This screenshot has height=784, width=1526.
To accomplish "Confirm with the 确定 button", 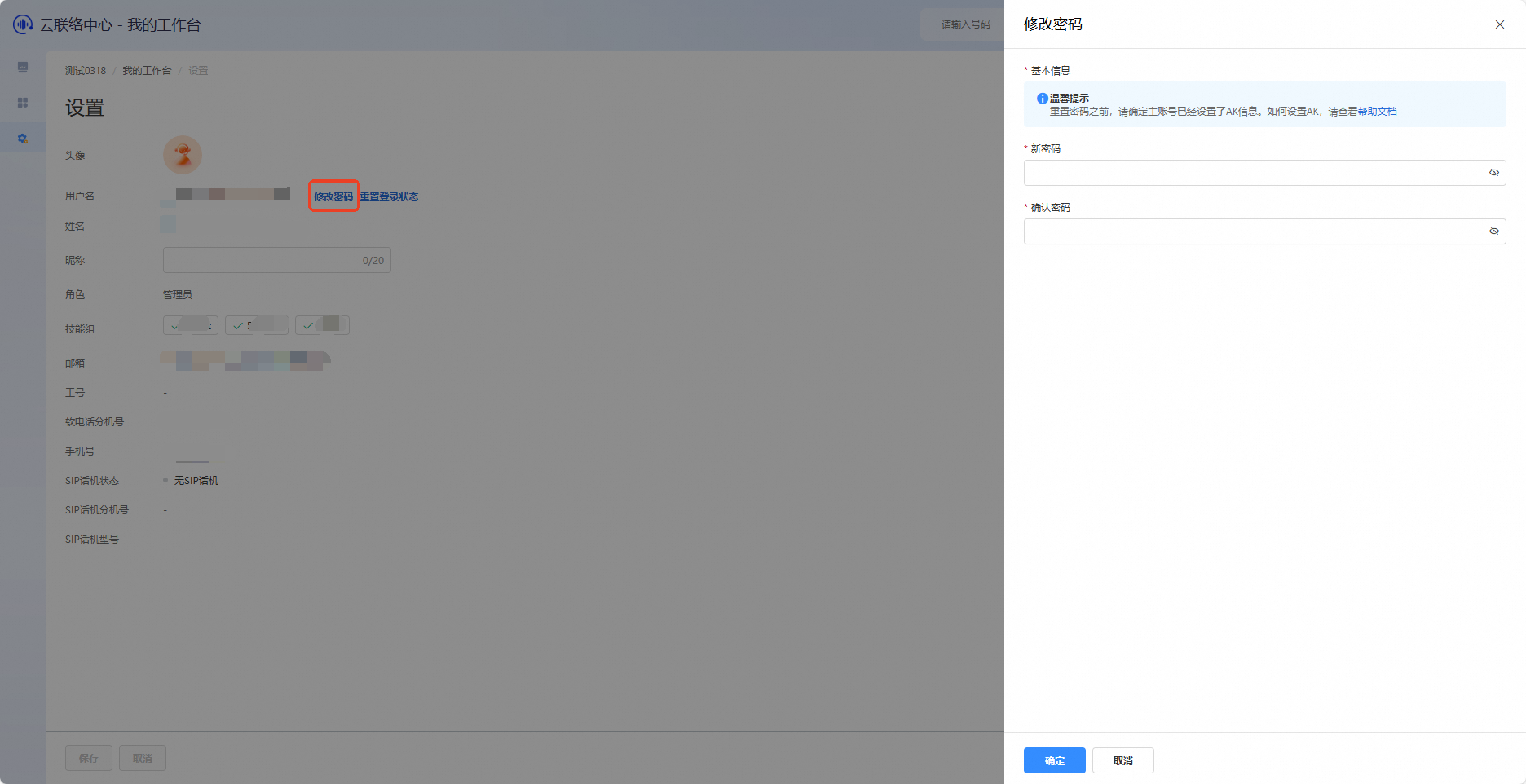I will click(1055, 760).
